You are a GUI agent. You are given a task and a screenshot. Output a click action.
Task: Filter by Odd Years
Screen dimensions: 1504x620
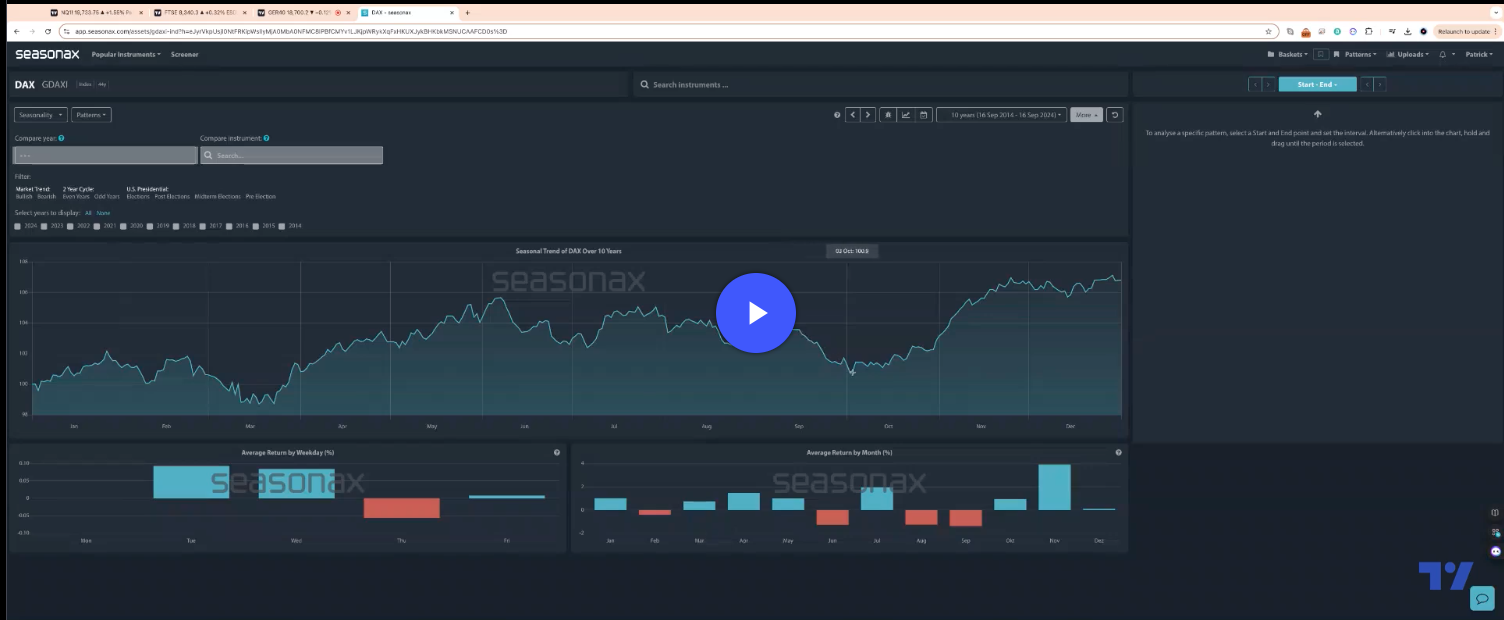(107, 196)
